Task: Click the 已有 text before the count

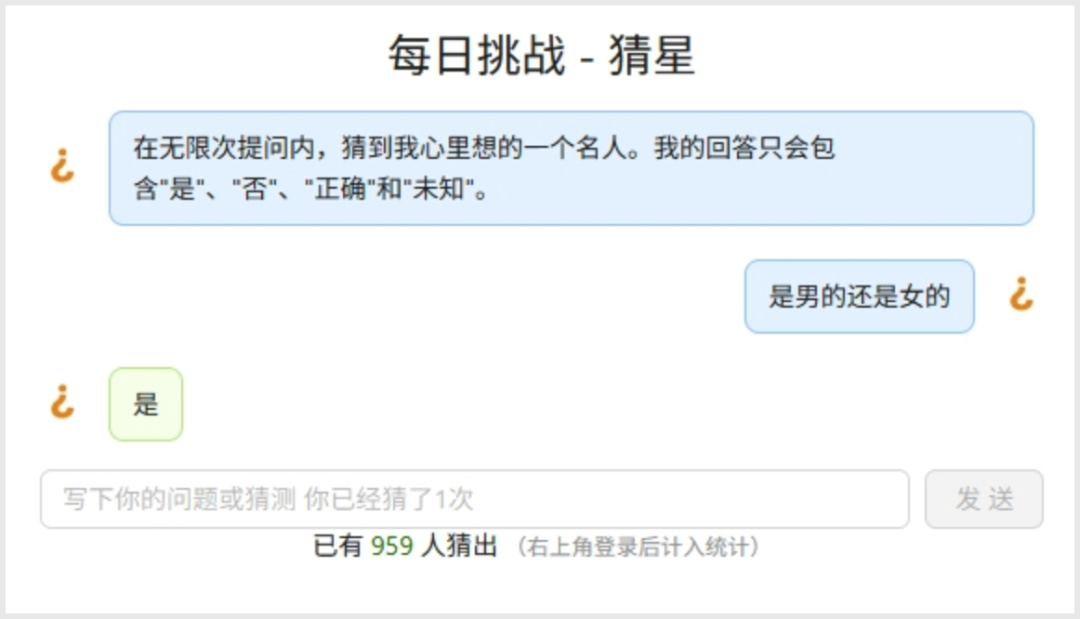Action: pyautogui.click(x=338, y=547)
